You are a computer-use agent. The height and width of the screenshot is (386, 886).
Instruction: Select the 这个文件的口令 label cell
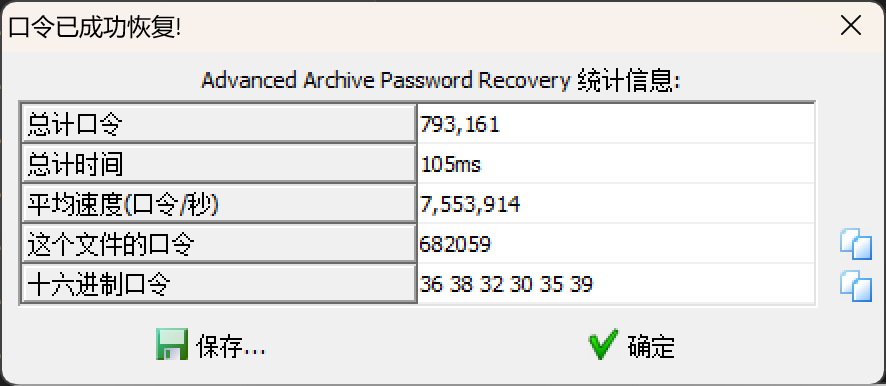[x=219, y=244]
